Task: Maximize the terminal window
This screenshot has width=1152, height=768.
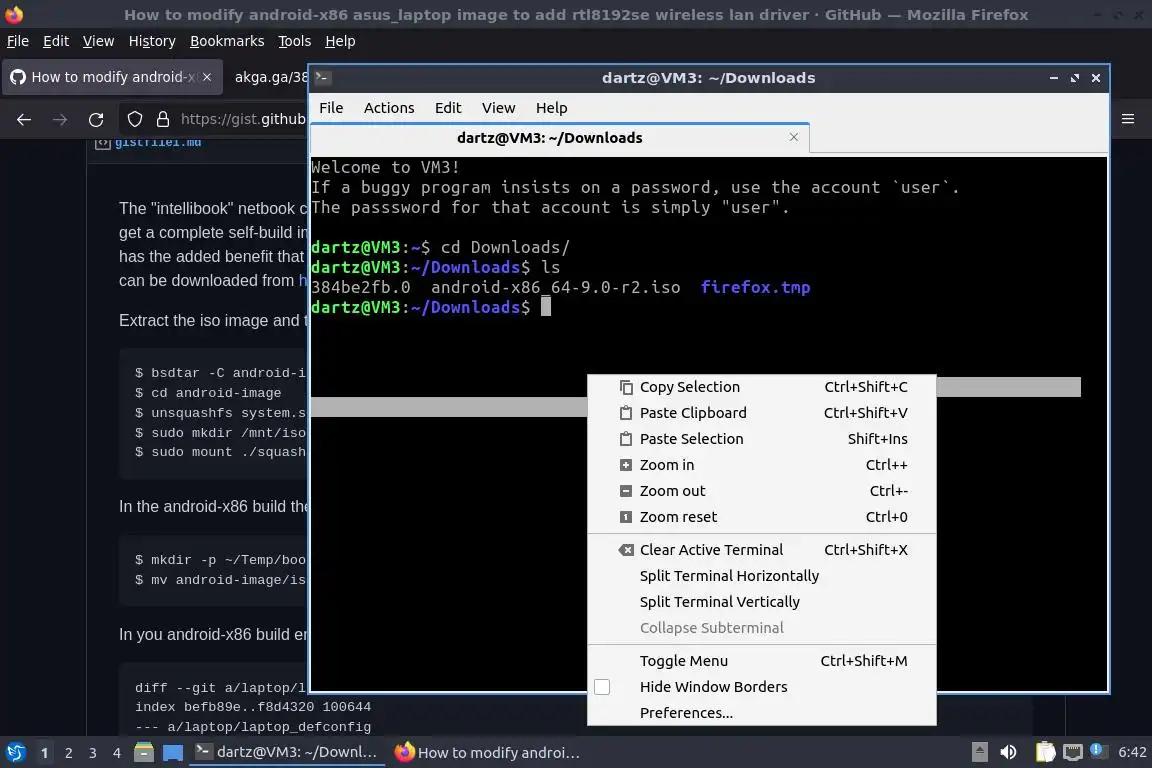Action: 1075,78
